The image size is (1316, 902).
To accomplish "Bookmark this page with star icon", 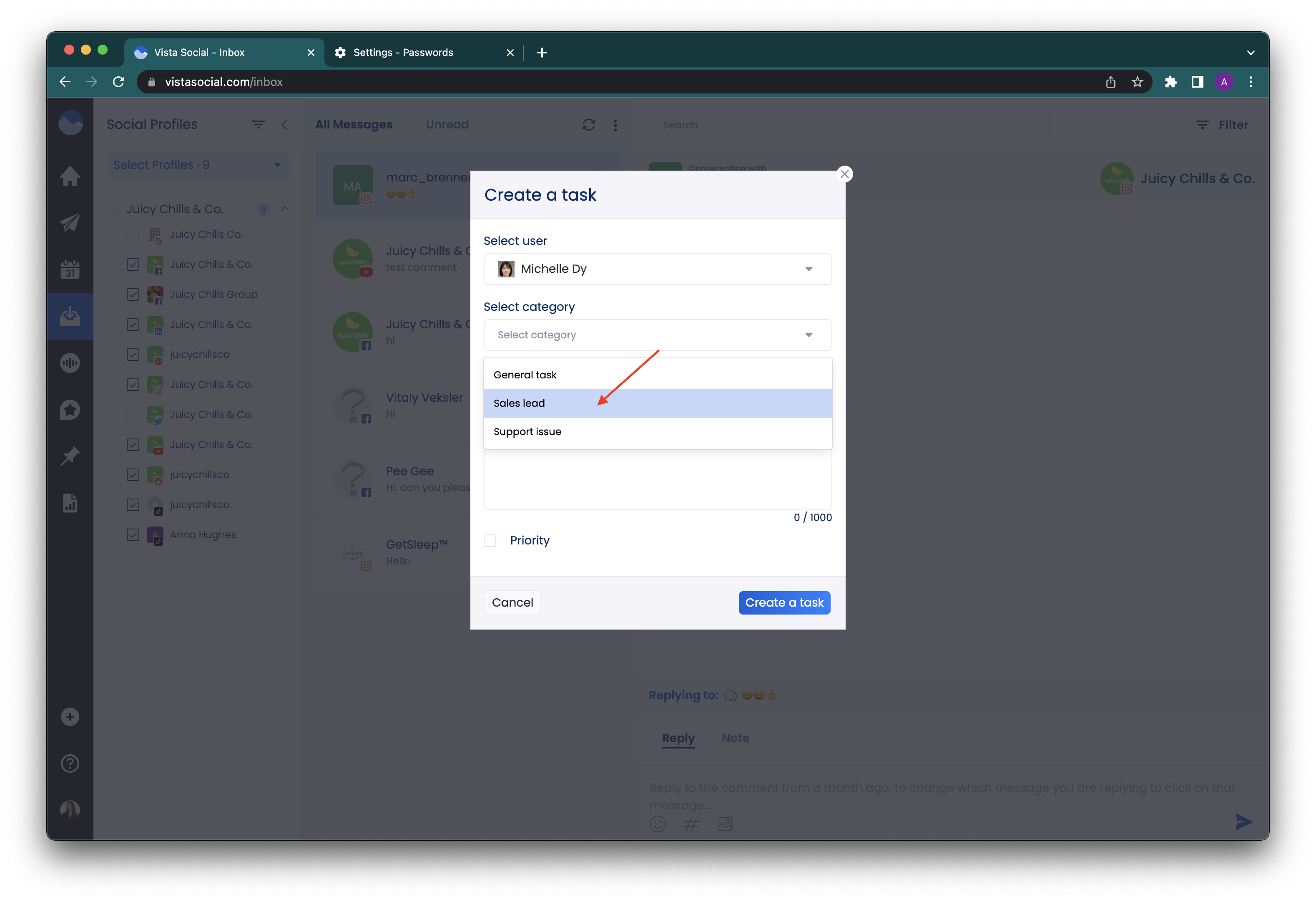I will [1137, 82].
